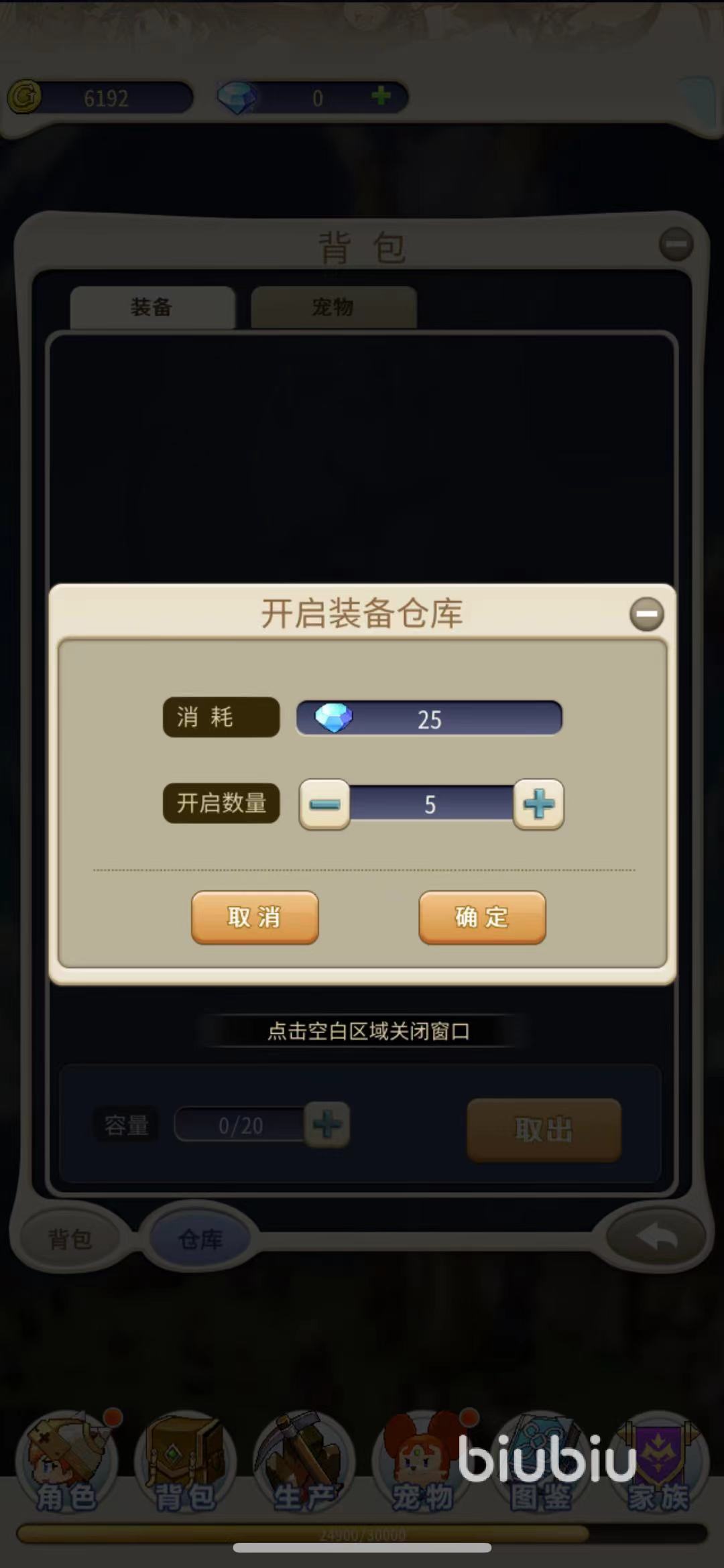Image resolution: width=724 pixels, height=1568 pixels.
Task: Add diamonds with green plus icon
Action: [381, 96]
